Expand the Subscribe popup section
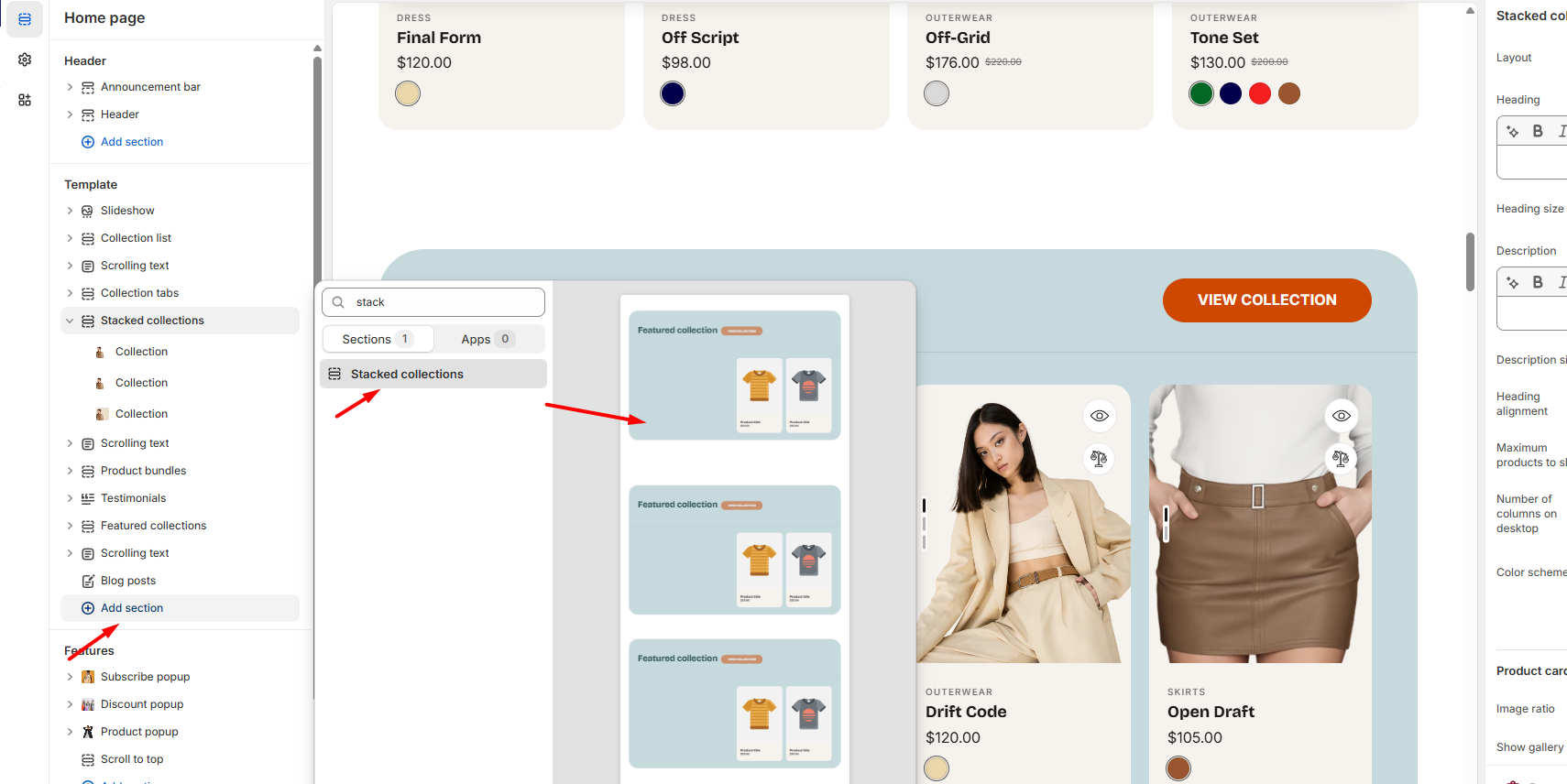 pos(70,677)
